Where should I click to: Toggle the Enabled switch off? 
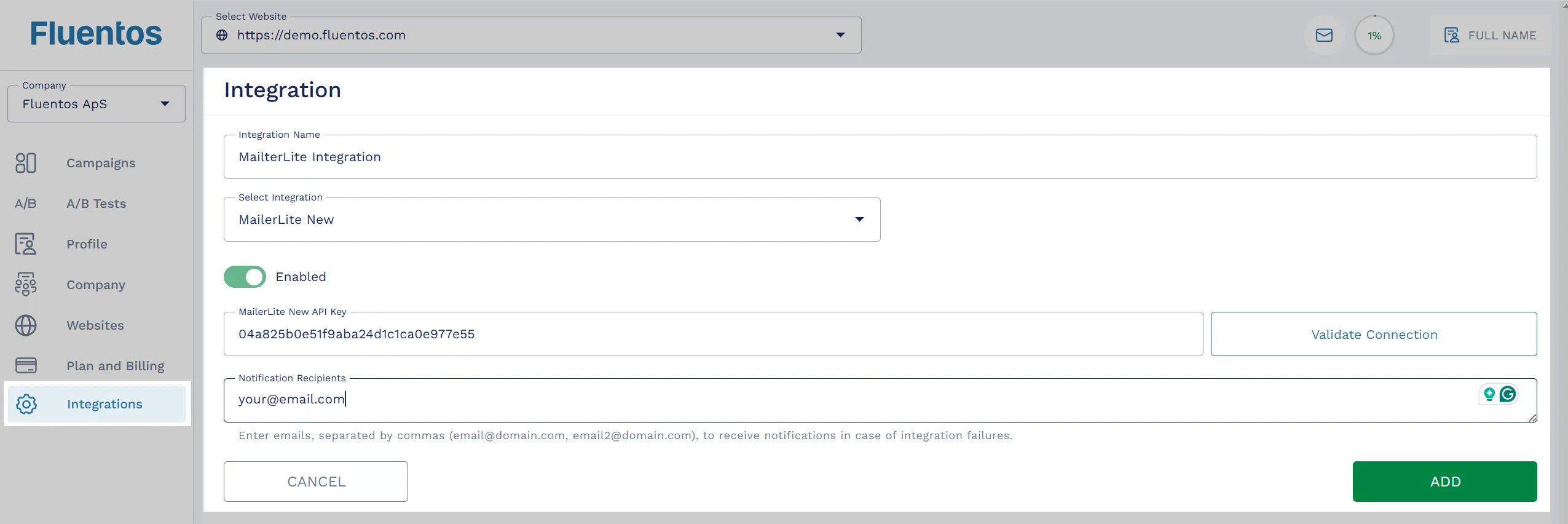pos(245,277)
